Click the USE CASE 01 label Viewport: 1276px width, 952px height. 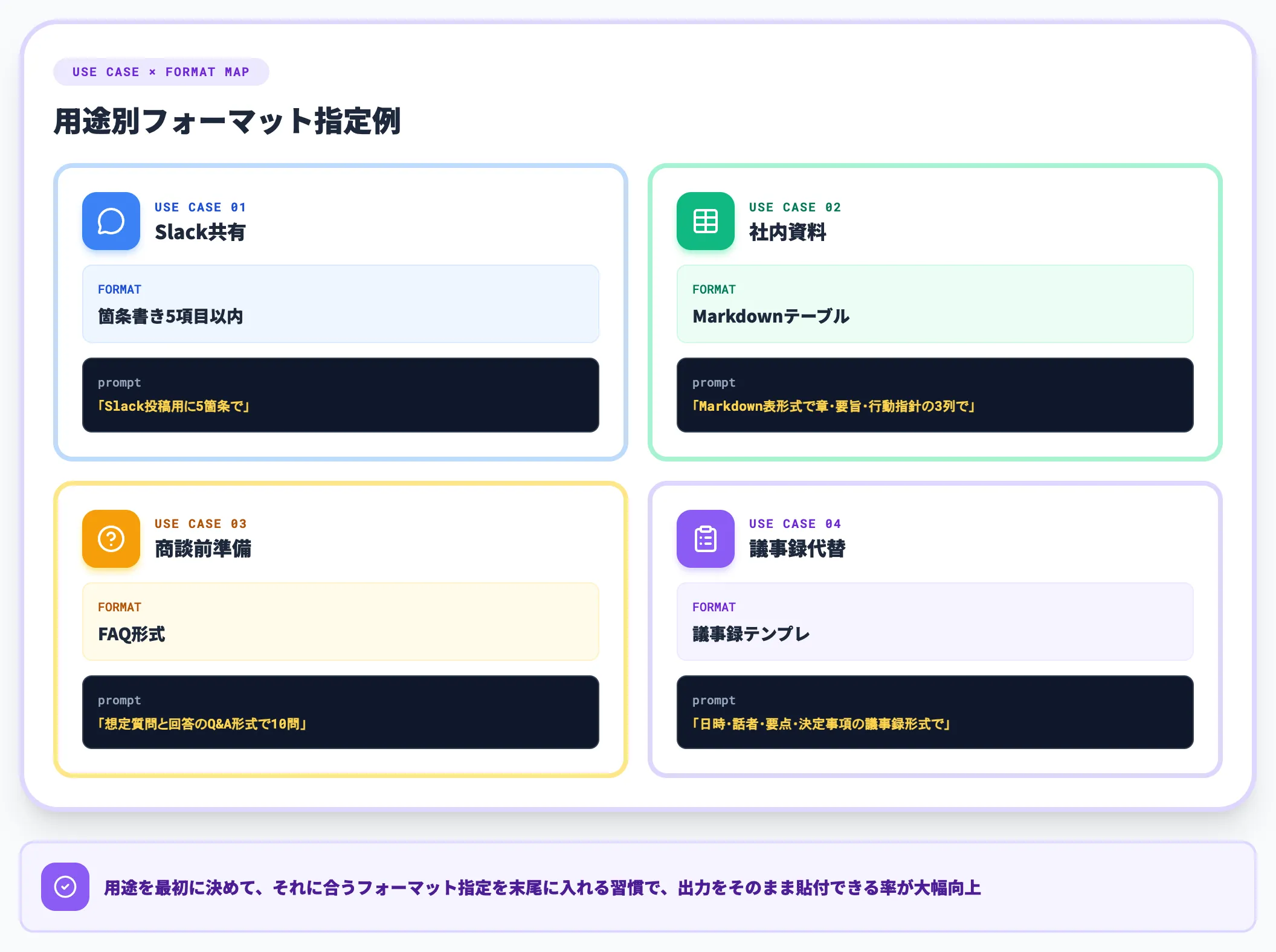point(200,207)
